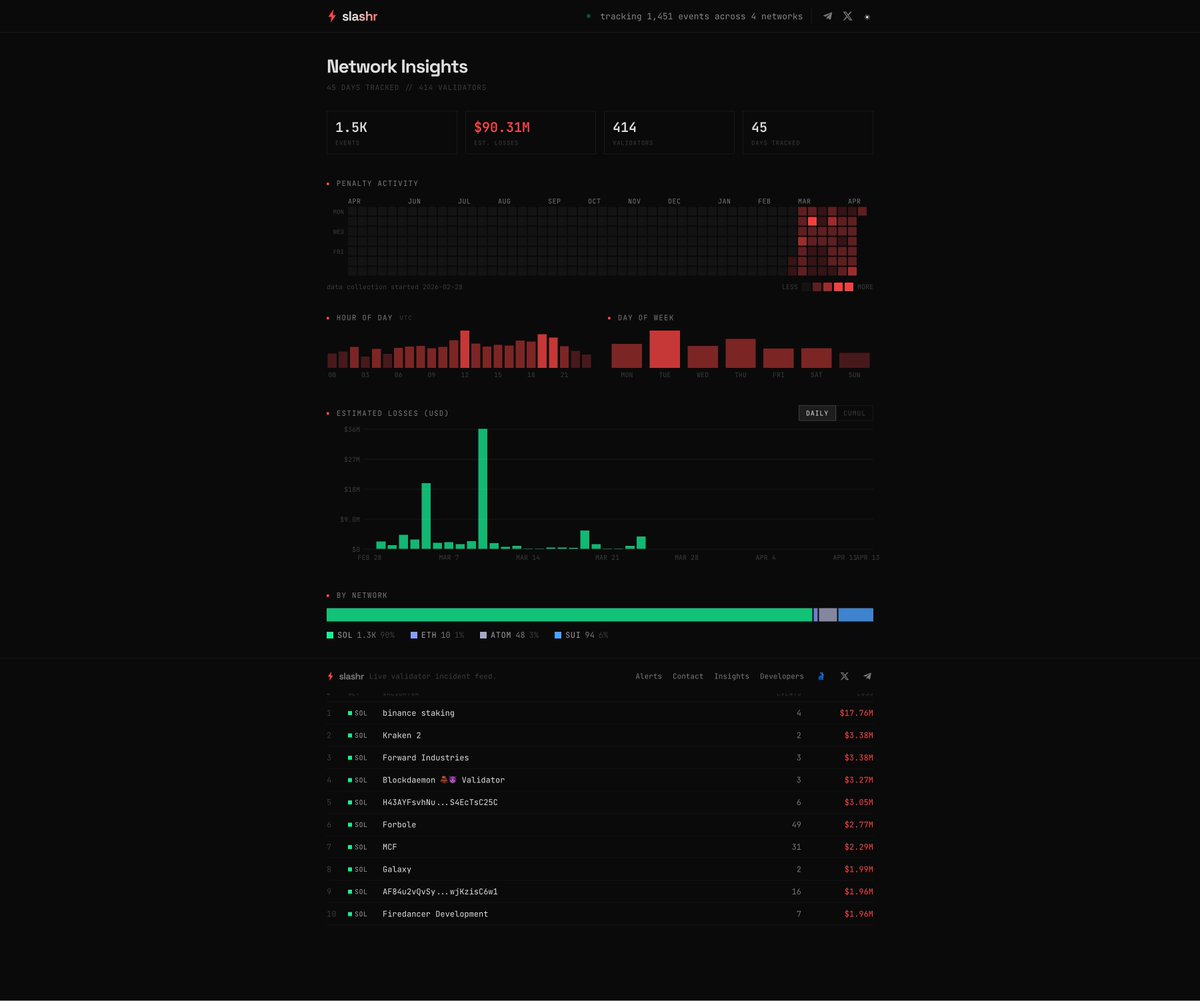
Task: Select the SUN bar in Day of Week
Action: pos(854,360)
